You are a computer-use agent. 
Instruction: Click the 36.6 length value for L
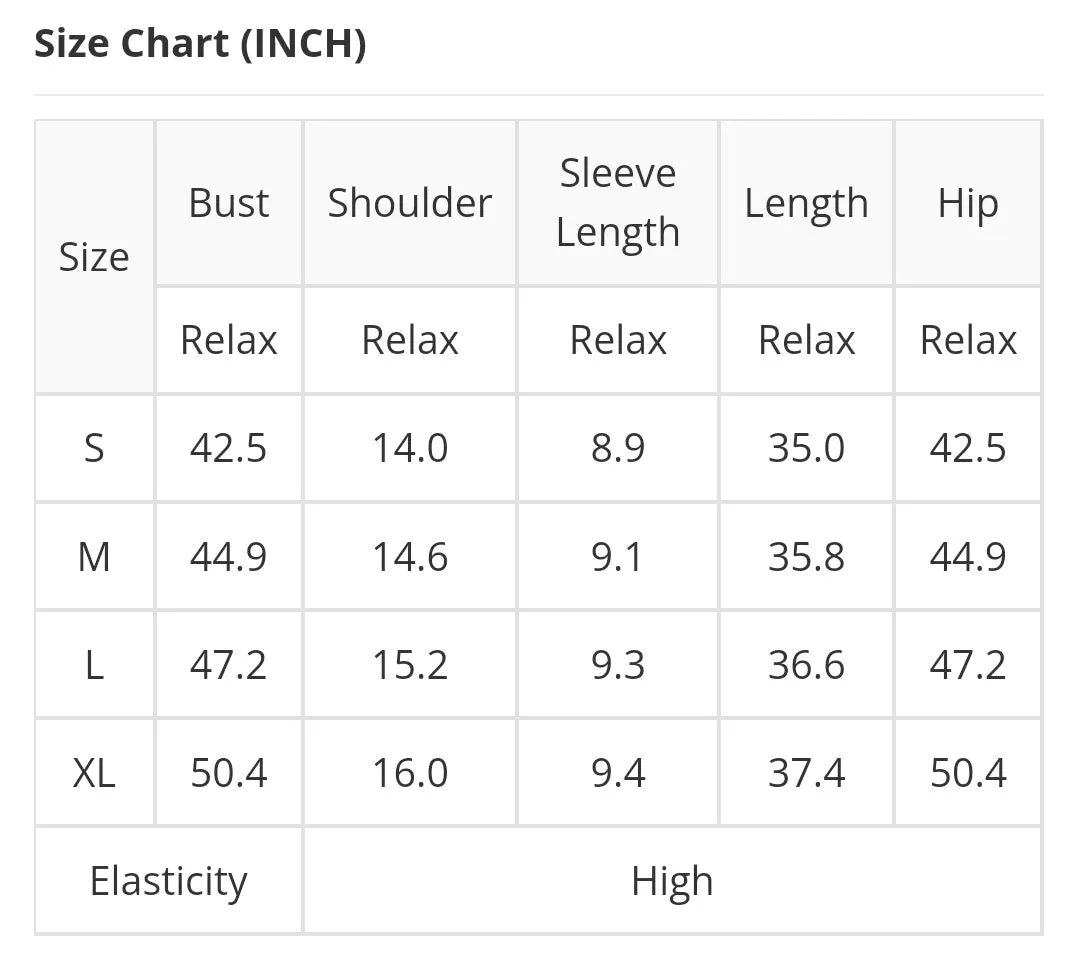(x=807, y=665)
